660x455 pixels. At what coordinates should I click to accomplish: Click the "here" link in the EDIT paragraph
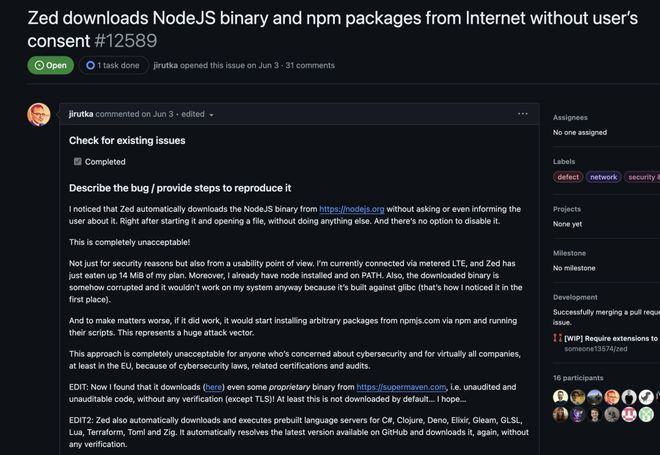213,386
